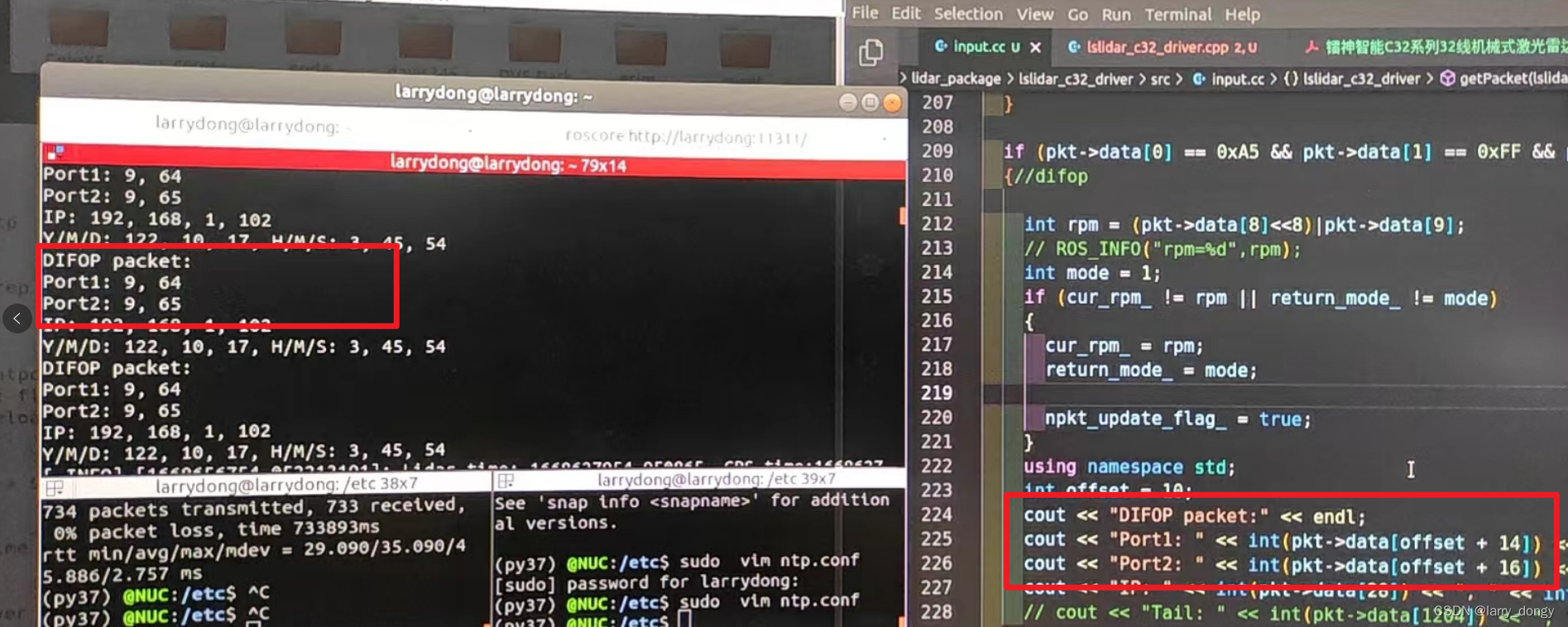Screen dimensions: 1568x627
Task: Open the Go menu
Action: click(1077, 14)
